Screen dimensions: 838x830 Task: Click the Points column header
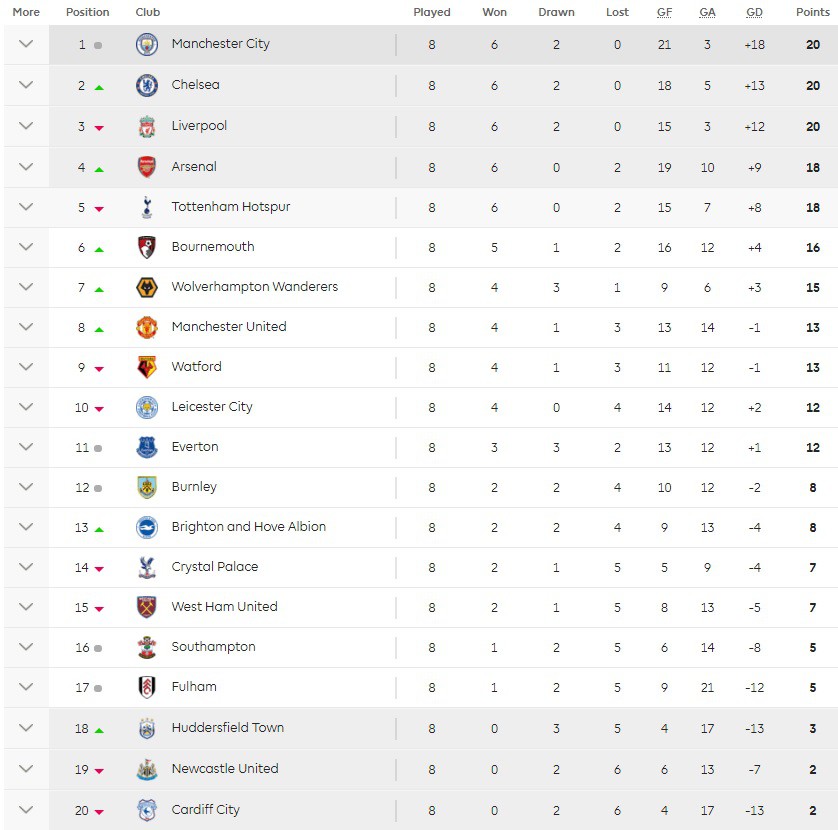[812, 12]
